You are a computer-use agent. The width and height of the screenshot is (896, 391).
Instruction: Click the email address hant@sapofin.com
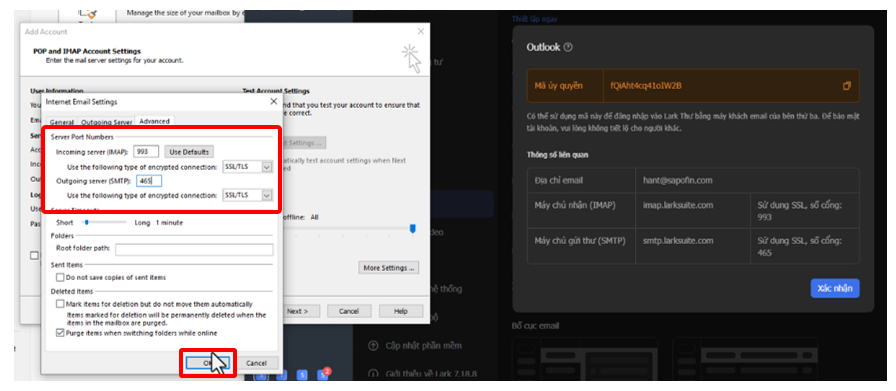pyautogui.click(x=677, y=180)
